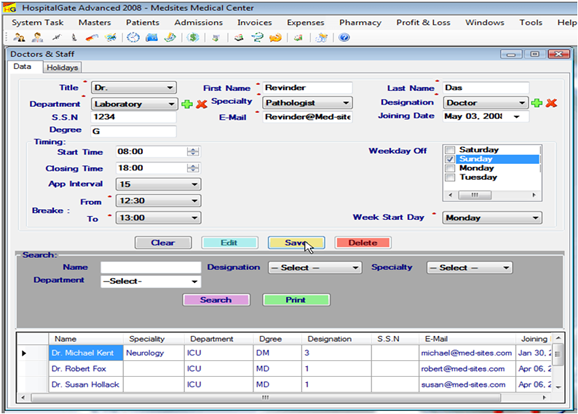Click the Closing Time spinner arrows

coord(193,168)
